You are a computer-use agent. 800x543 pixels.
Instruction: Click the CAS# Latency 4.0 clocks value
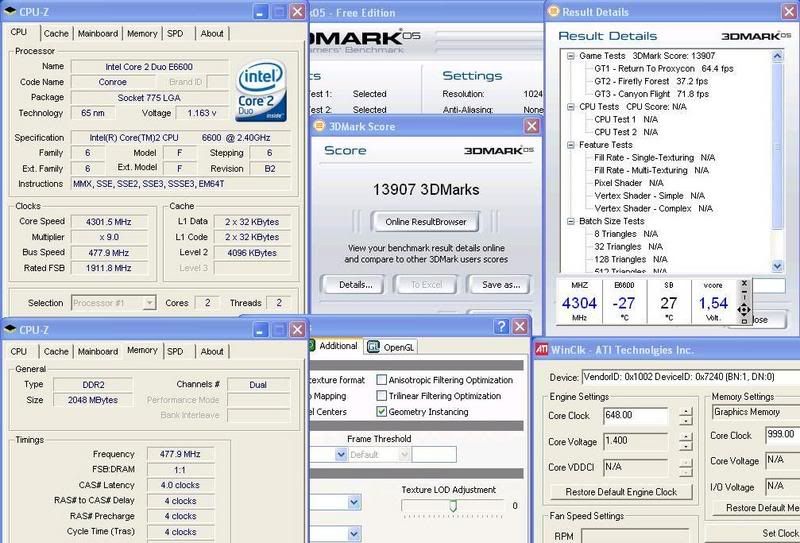tap(180, 485)
